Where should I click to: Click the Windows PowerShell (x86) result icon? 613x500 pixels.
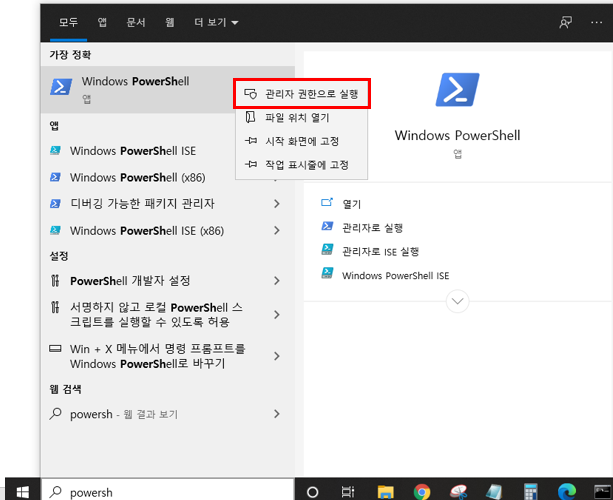click(x=55, y=177)
